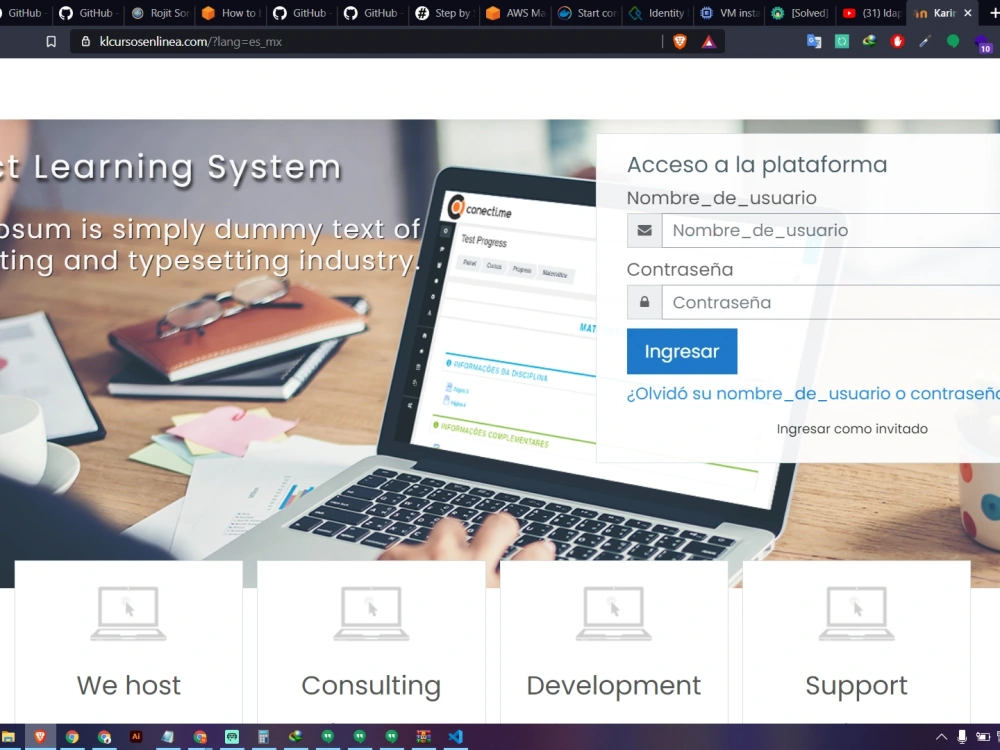Switch to the AWS Ma tab
This screenshot has height=750, width=1000.
pos(517,13)
